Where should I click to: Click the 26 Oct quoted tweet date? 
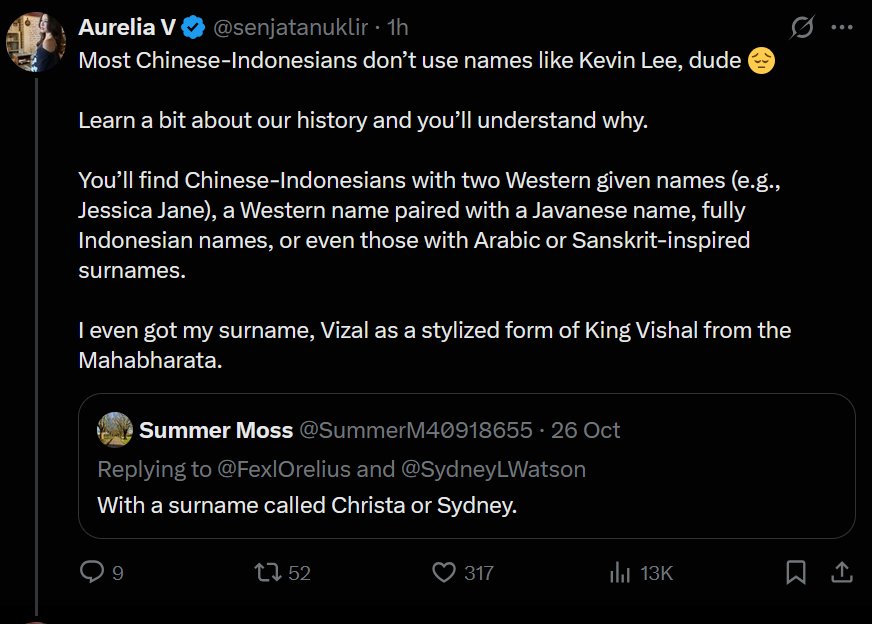point(585,430)
